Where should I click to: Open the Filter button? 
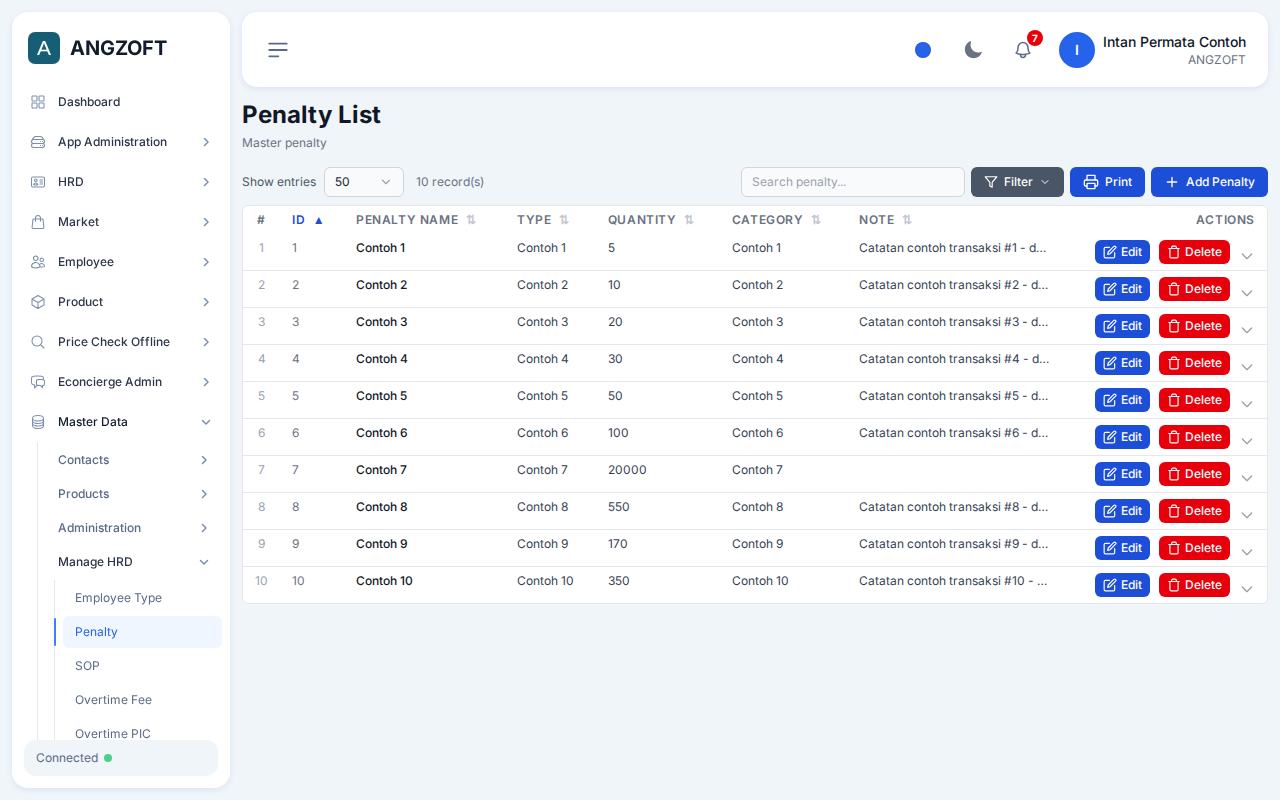click(x=1017, y=182)
